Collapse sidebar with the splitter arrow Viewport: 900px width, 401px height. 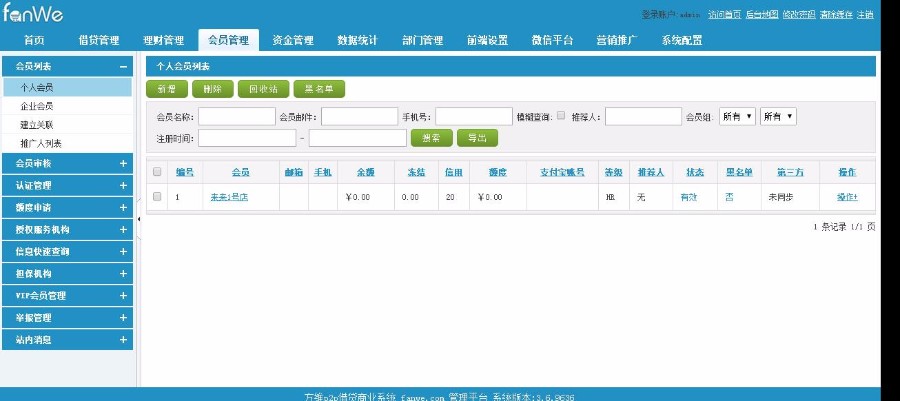click(138, 219)
